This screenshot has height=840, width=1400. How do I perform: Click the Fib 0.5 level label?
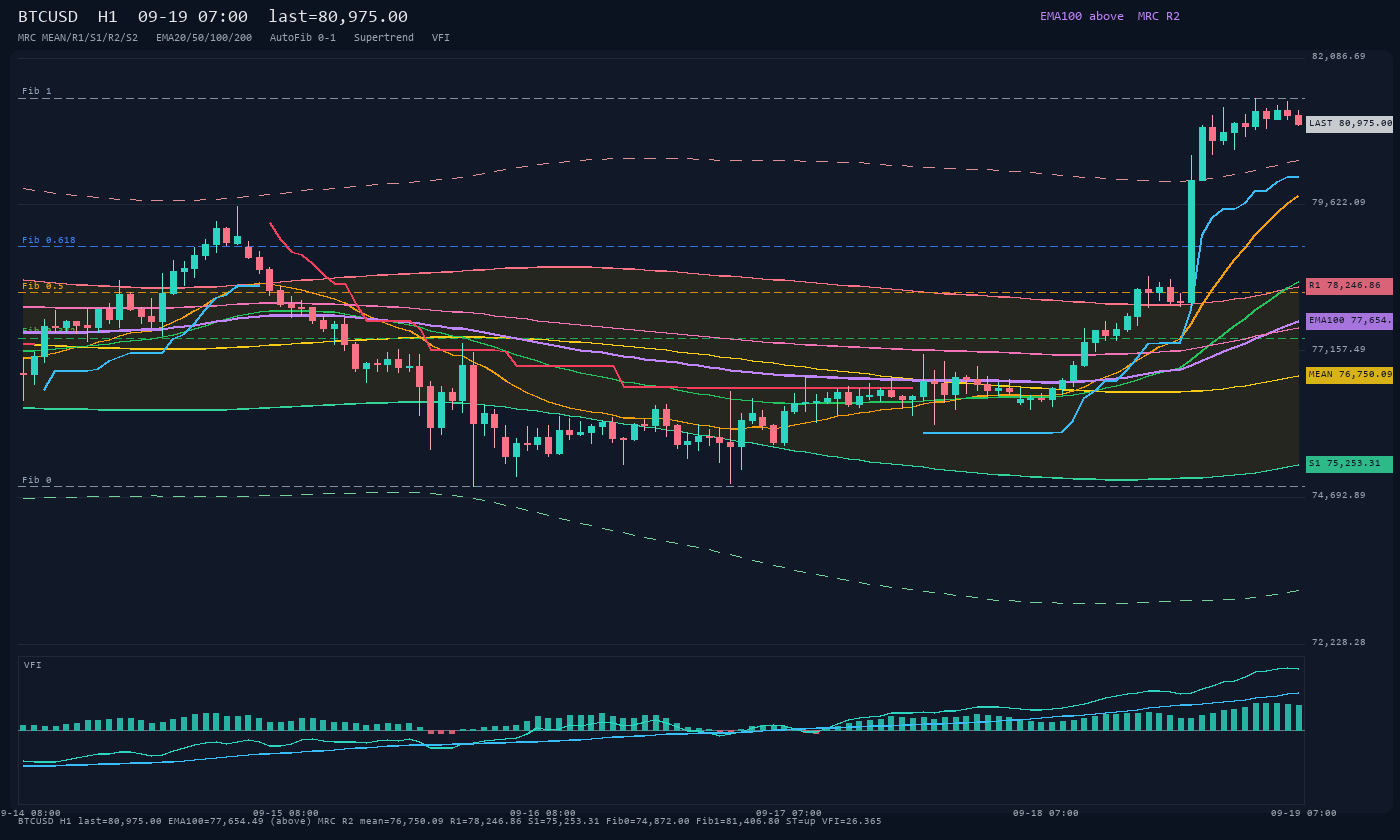(x=43, y=286)
